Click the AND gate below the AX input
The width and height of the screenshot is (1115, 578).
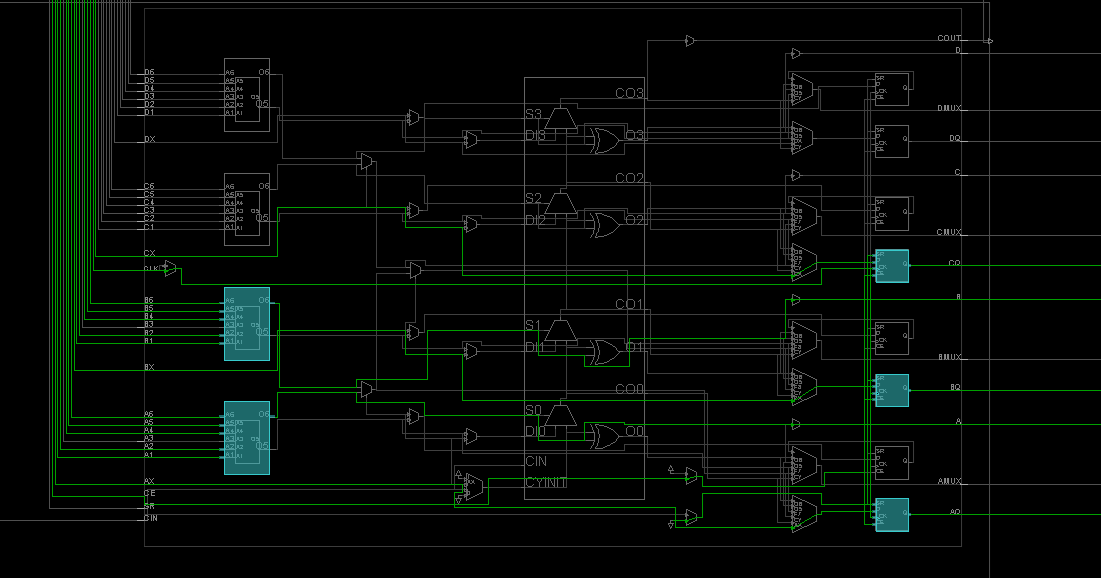tap(692, 476)
